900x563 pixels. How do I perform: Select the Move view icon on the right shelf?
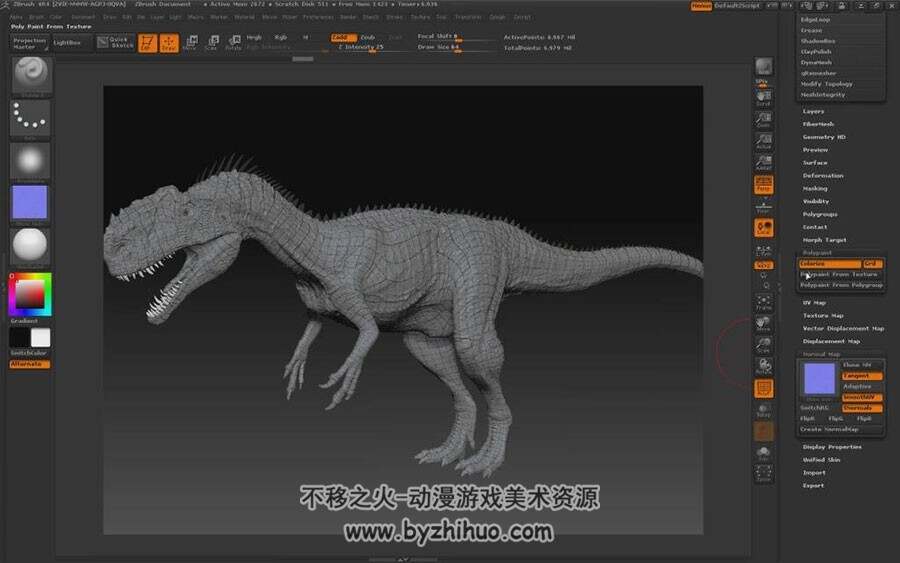[763, 324]
